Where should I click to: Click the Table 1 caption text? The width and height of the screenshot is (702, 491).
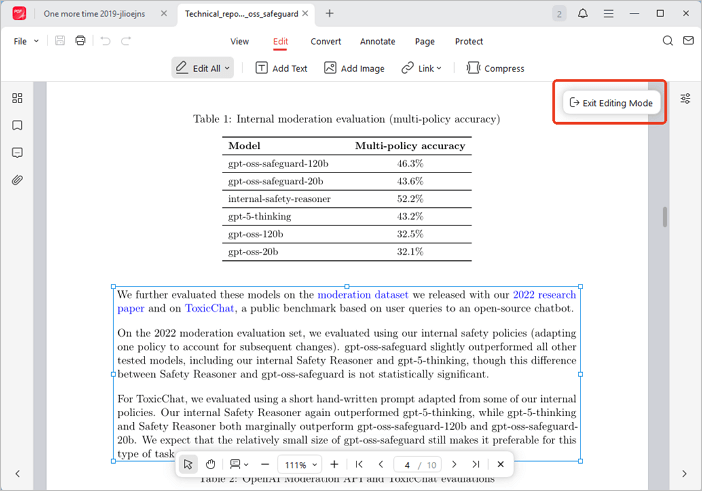pos(347,119)
